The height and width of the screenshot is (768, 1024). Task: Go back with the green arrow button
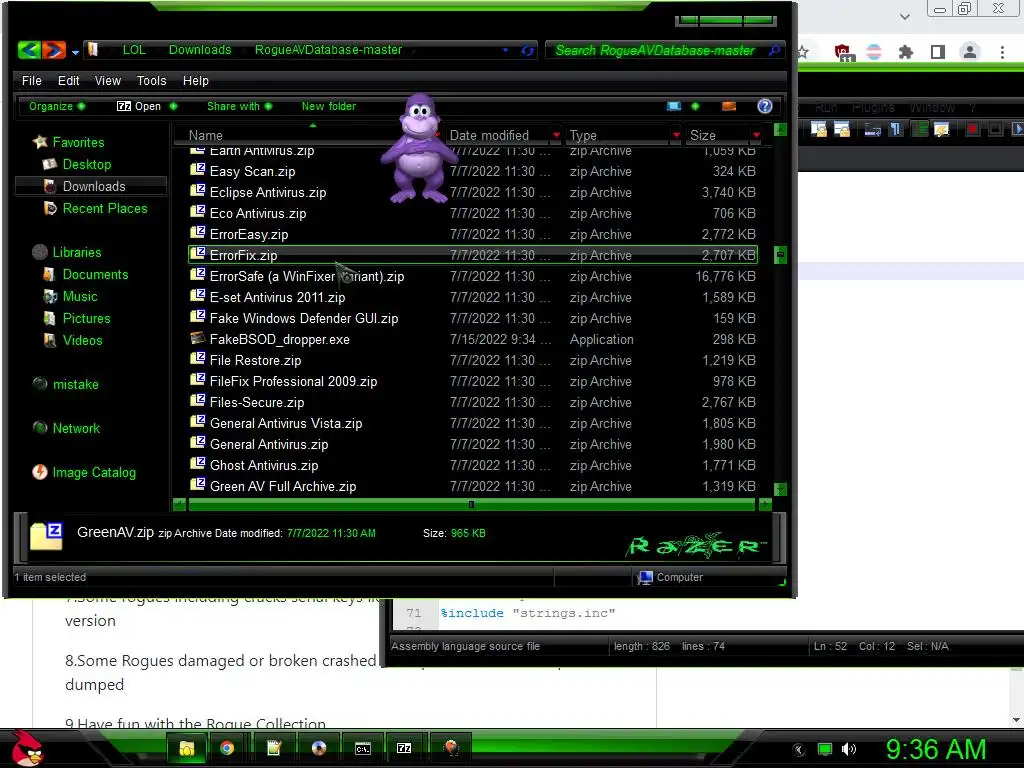(x=29, y=50)
